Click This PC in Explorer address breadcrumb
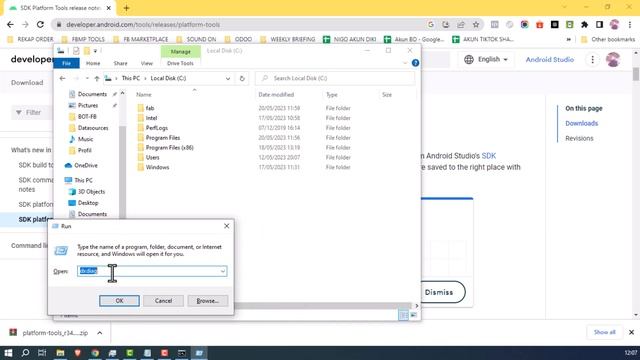The width and height of the screenshot is (640, 360). (131, 78)
